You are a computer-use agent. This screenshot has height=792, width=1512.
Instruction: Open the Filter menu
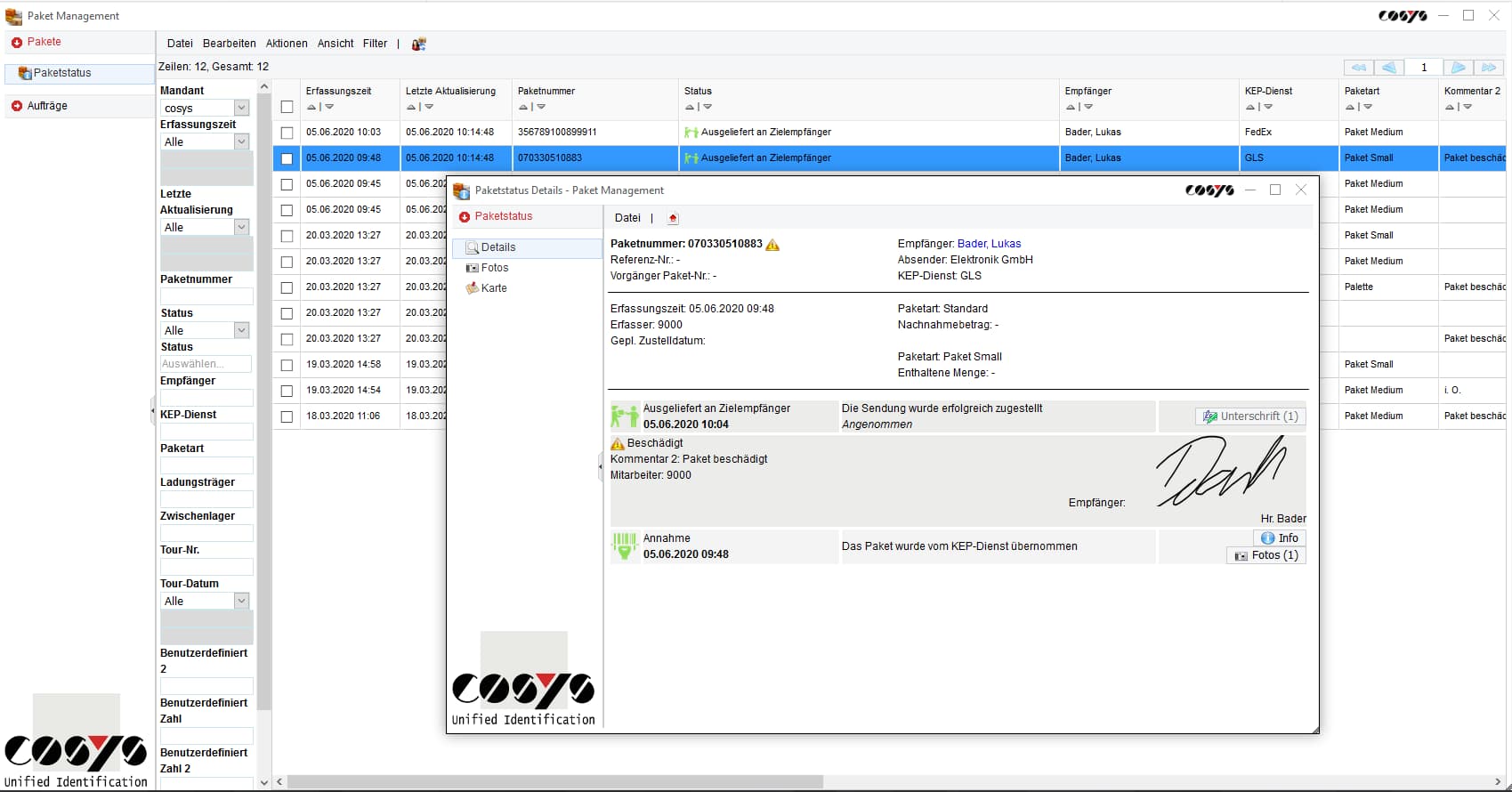[x=375, y=44]
